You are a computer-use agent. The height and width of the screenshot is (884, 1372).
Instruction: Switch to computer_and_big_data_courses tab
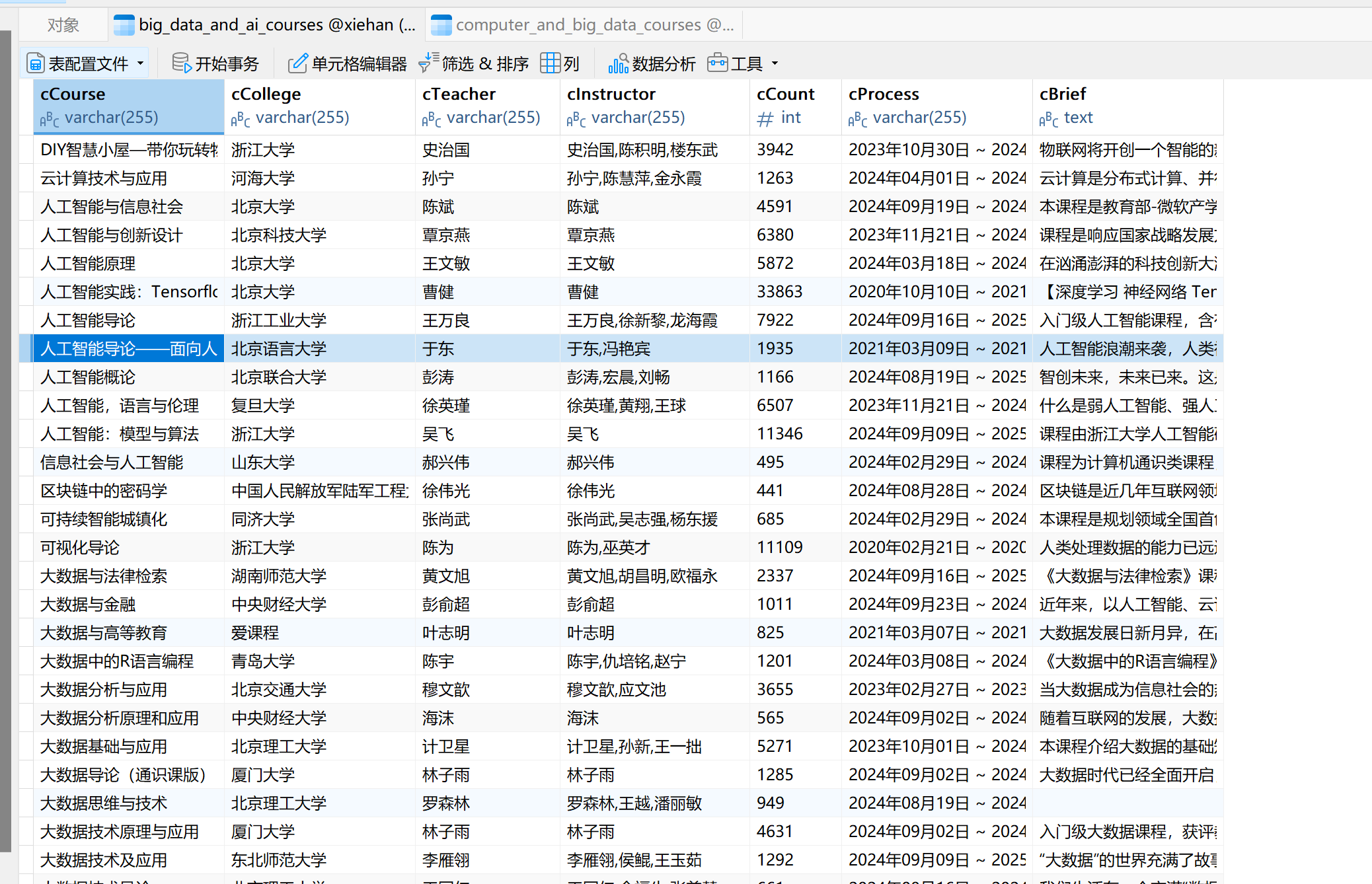tap(583, 25)
